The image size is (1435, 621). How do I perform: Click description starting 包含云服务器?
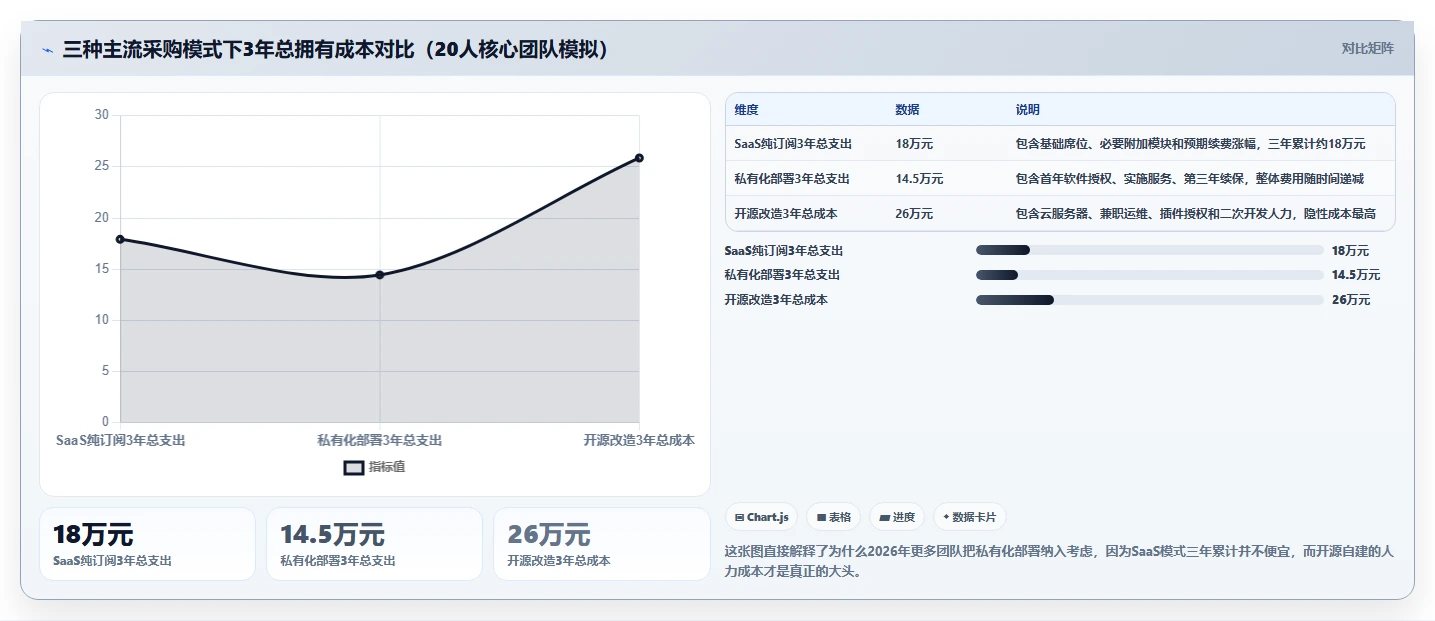tap(1195, 214)
